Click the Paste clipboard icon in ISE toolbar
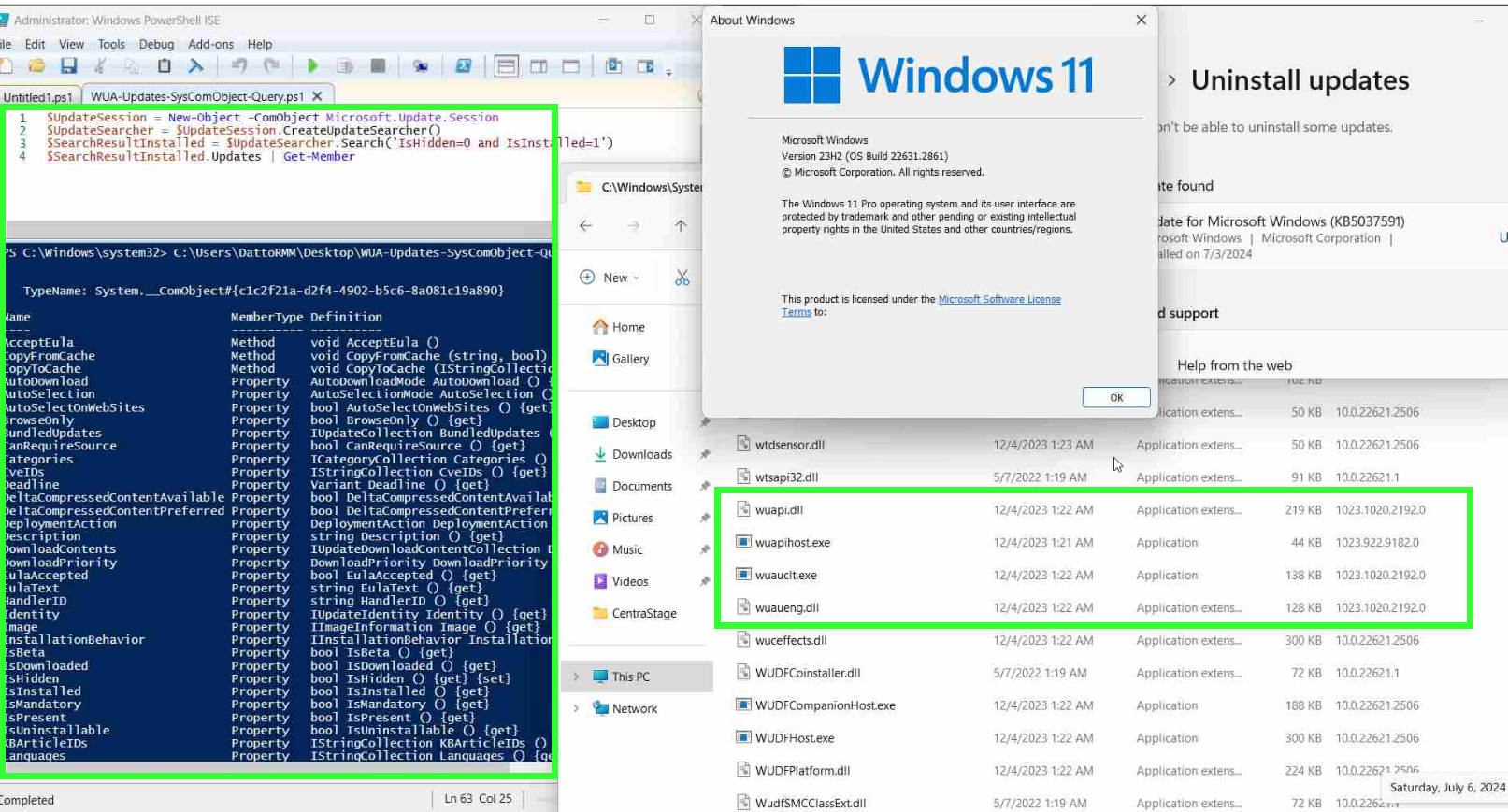Image resolution: width=1508 pixels, height=812 pixels. tap(164, 65)
